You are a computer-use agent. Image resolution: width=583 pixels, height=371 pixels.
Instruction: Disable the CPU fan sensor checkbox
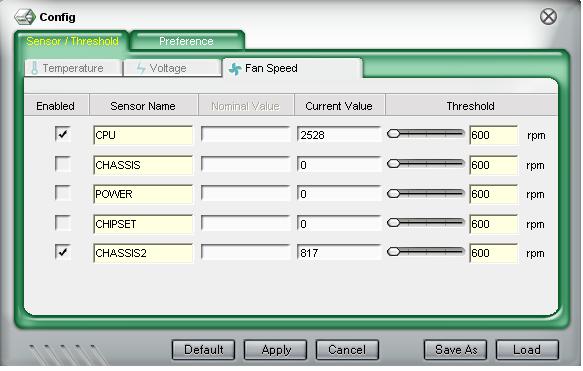(62, 134)
